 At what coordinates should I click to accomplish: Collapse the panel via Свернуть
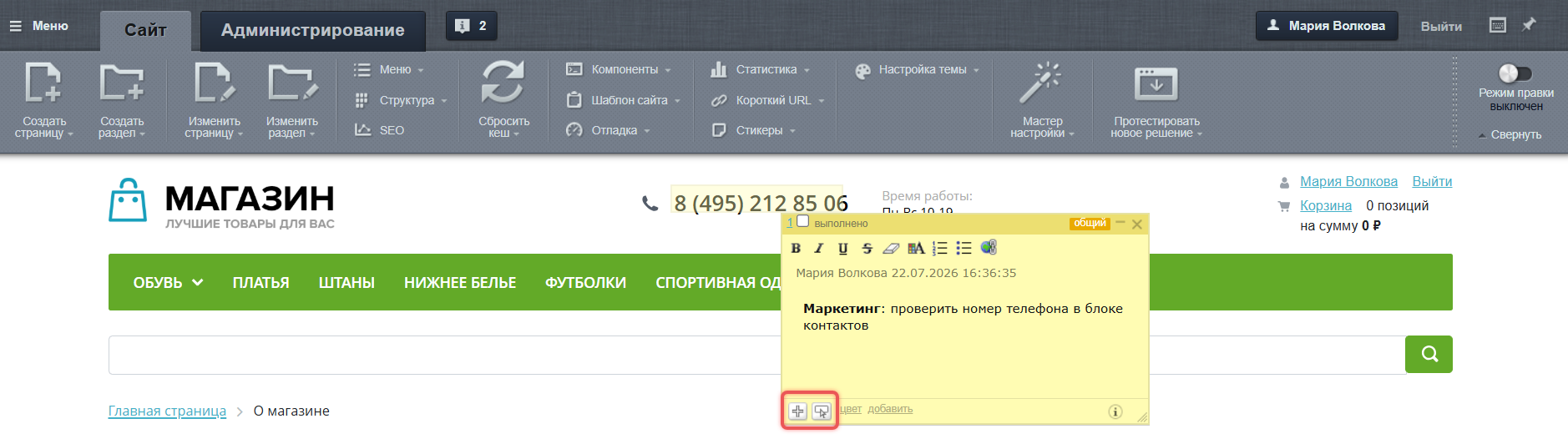coord(1510,134)
